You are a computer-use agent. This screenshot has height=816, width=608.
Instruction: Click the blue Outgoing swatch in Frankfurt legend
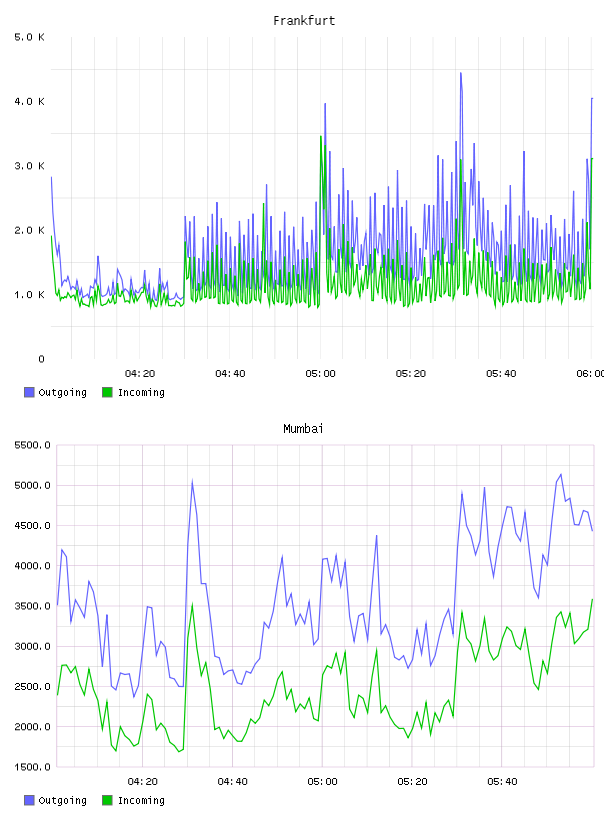[29, 392]
